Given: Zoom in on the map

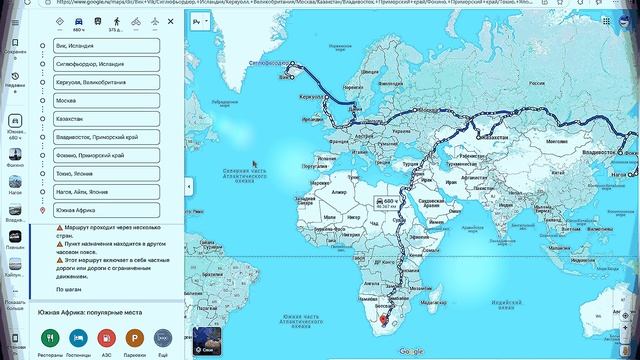Looking at the screenshot, I should point(625,328).
